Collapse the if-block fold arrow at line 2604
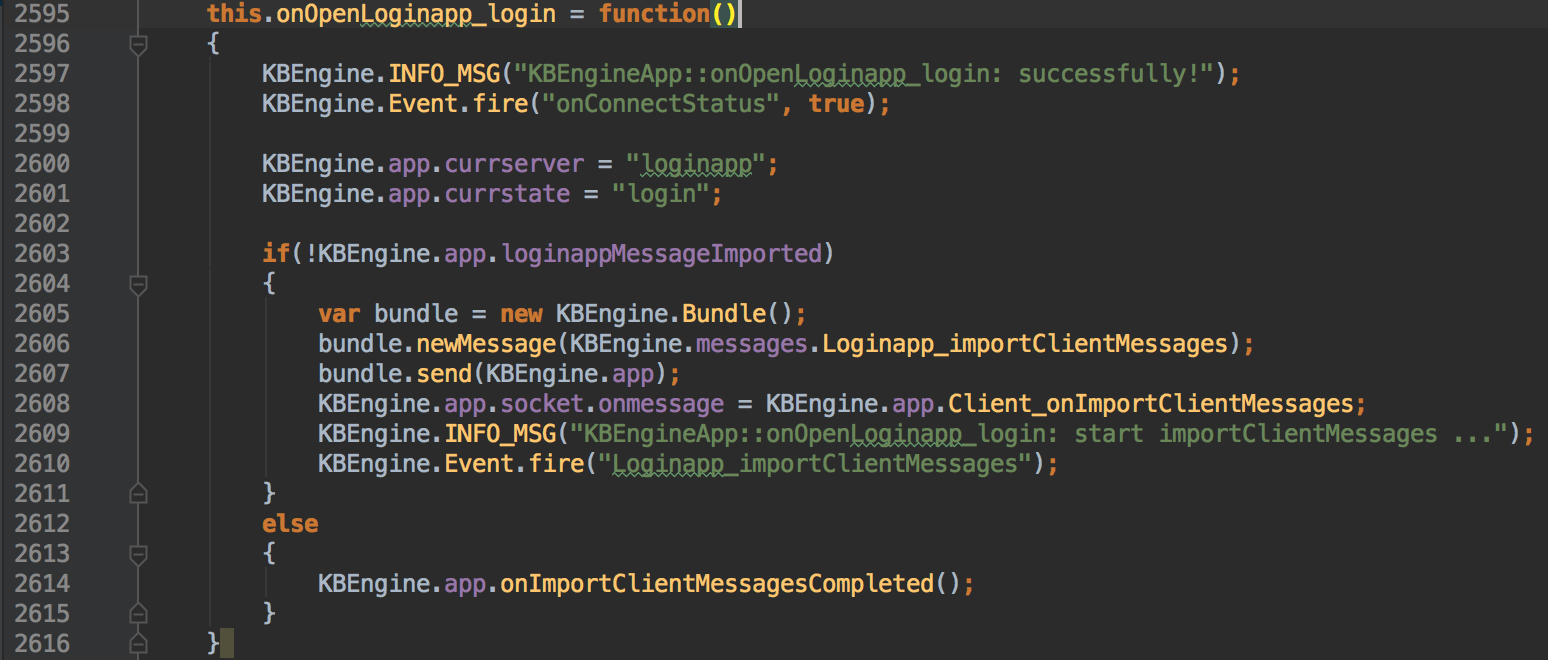Screen dimensions: 1548x660 pyautogui.click(x=138, y=283)
